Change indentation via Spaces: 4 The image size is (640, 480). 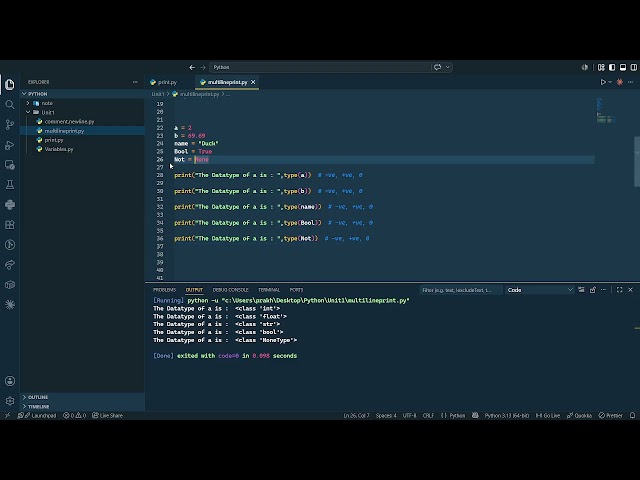[386, 416]
